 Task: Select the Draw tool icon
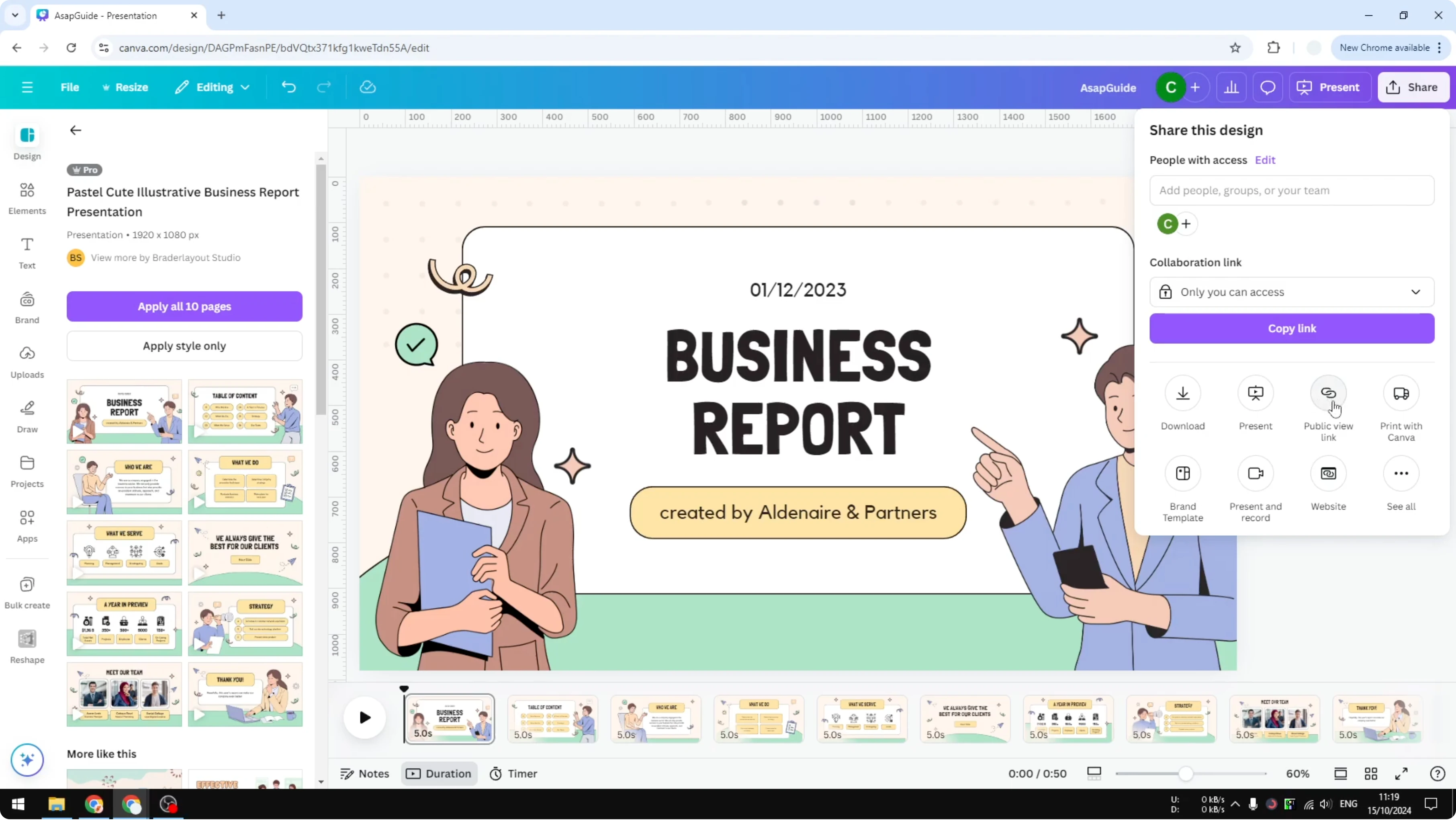[x=27, y=414]
